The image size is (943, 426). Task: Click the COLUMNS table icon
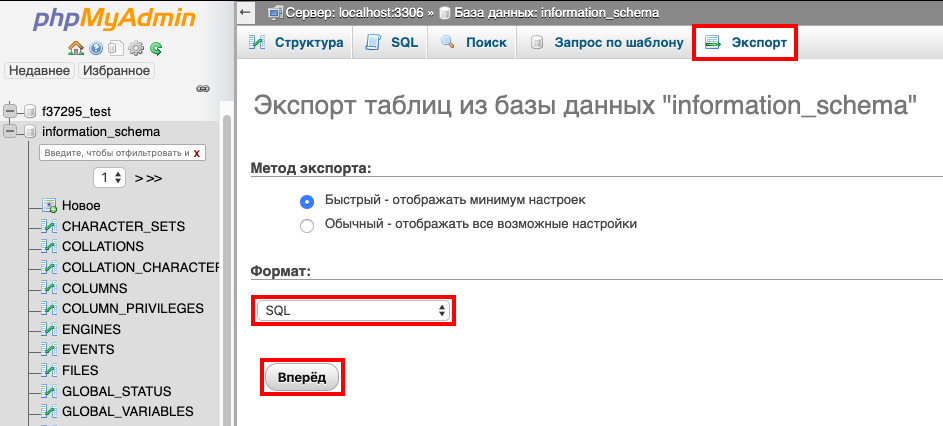coord(49,288)
